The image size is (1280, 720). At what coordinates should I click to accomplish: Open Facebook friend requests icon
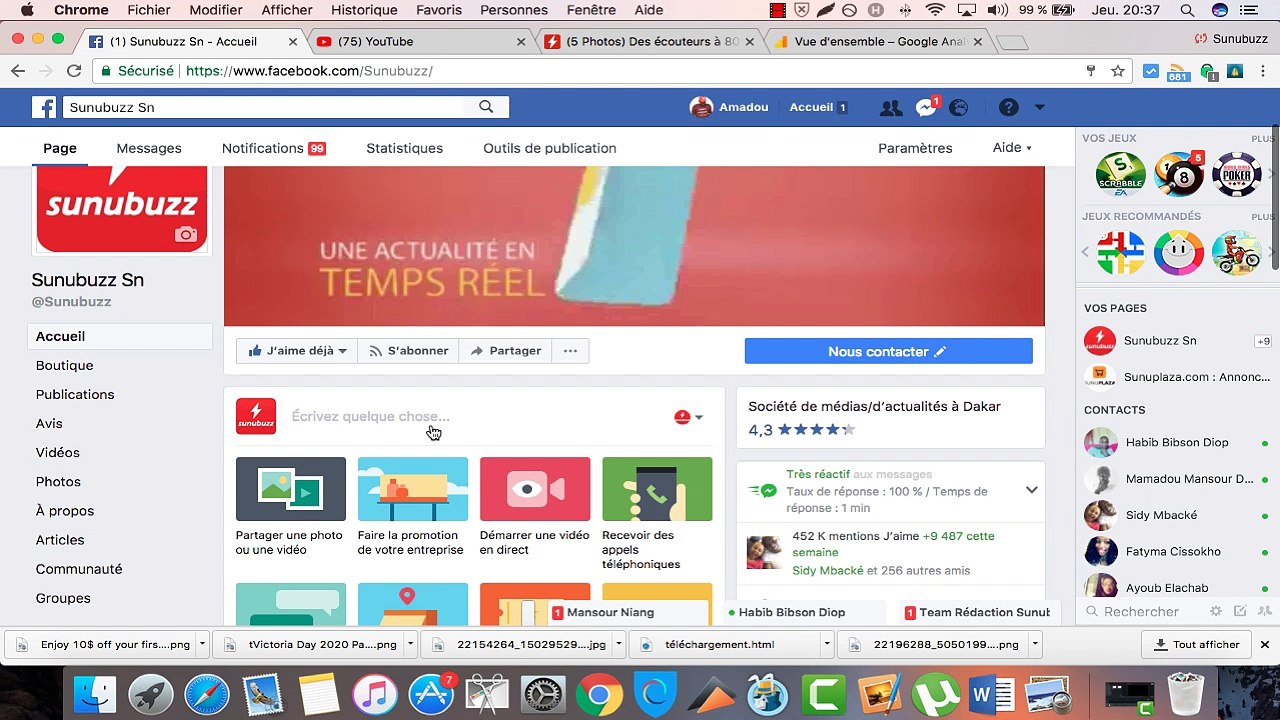pyautogui.click(x=890, y=108)
